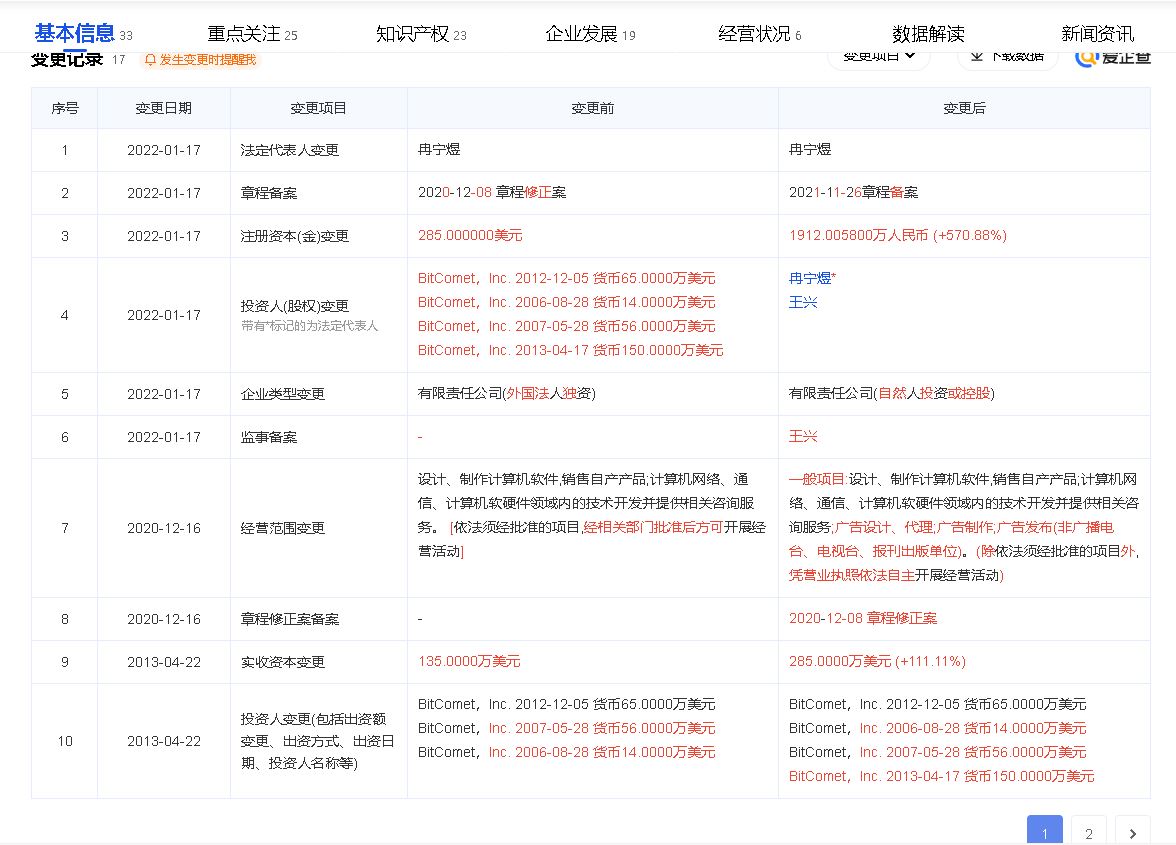Click BitComet 2013-04-17 货币150.0000万美元 in row 4
Viewport: 1176px width, 845px height.
click(571, 350)
